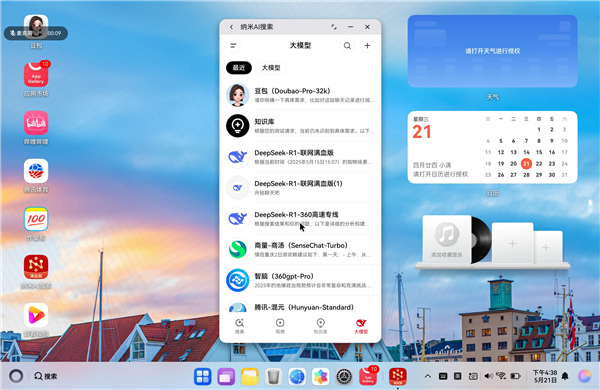Image resolution: width=600 pixels, height=390 pixels.
Task: Click the 纳米AI搜索 icon on the taskbar
Action: click(x=398, y=377)
